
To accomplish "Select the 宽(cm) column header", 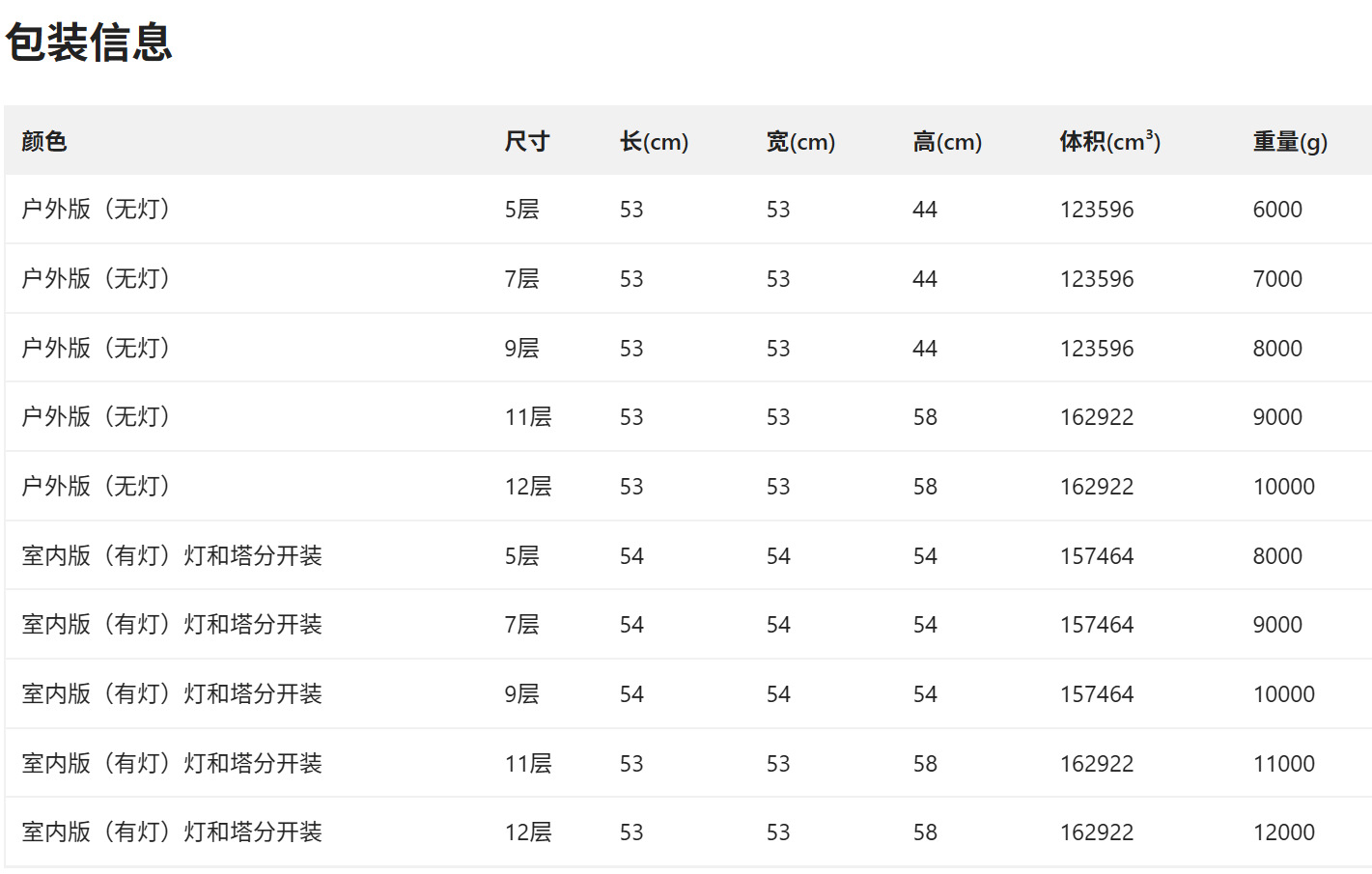I will tap(800, 142).
